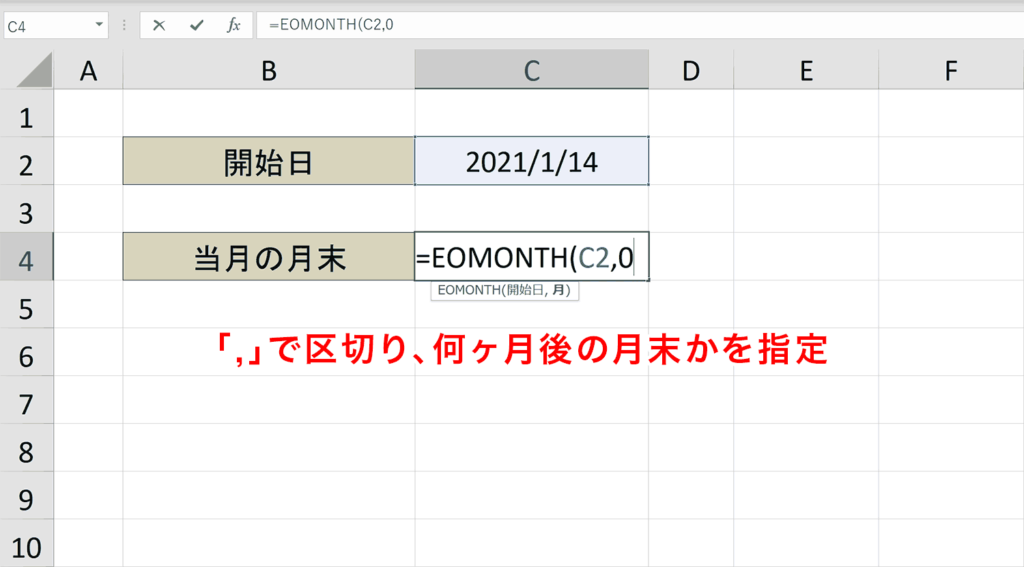Select row 2 header
Viewport: 1024px width, 567px height.
click(26, 165)
